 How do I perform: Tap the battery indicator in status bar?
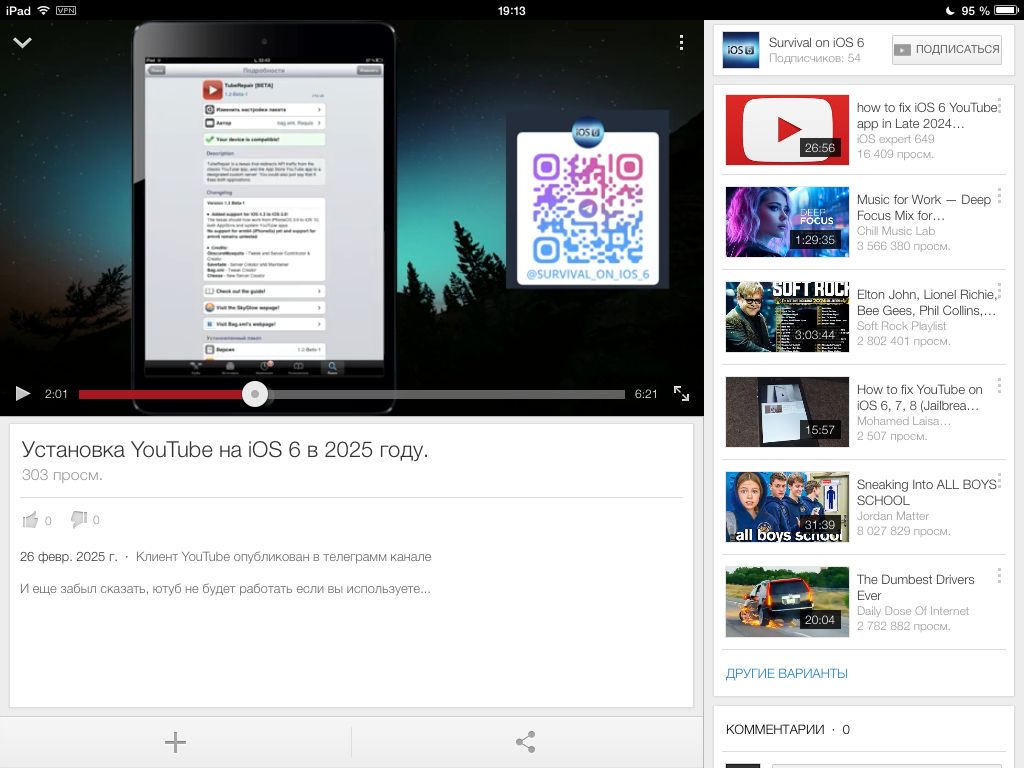pos(1006,10)
